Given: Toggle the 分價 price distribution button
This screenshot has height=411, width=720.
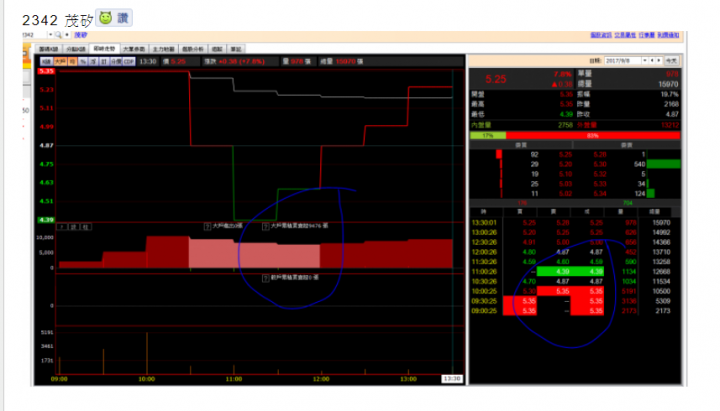Looking at the screenshot, I should point(116,61).
